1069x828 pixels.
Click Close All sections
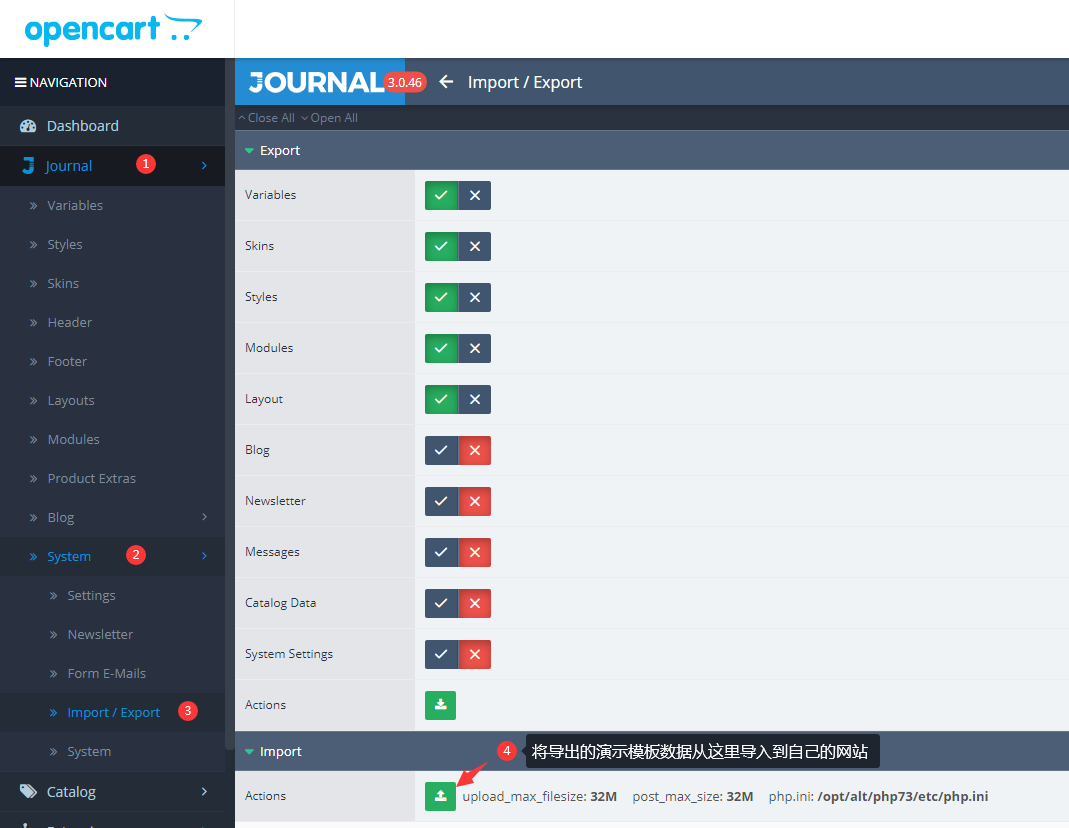point(267,118)
